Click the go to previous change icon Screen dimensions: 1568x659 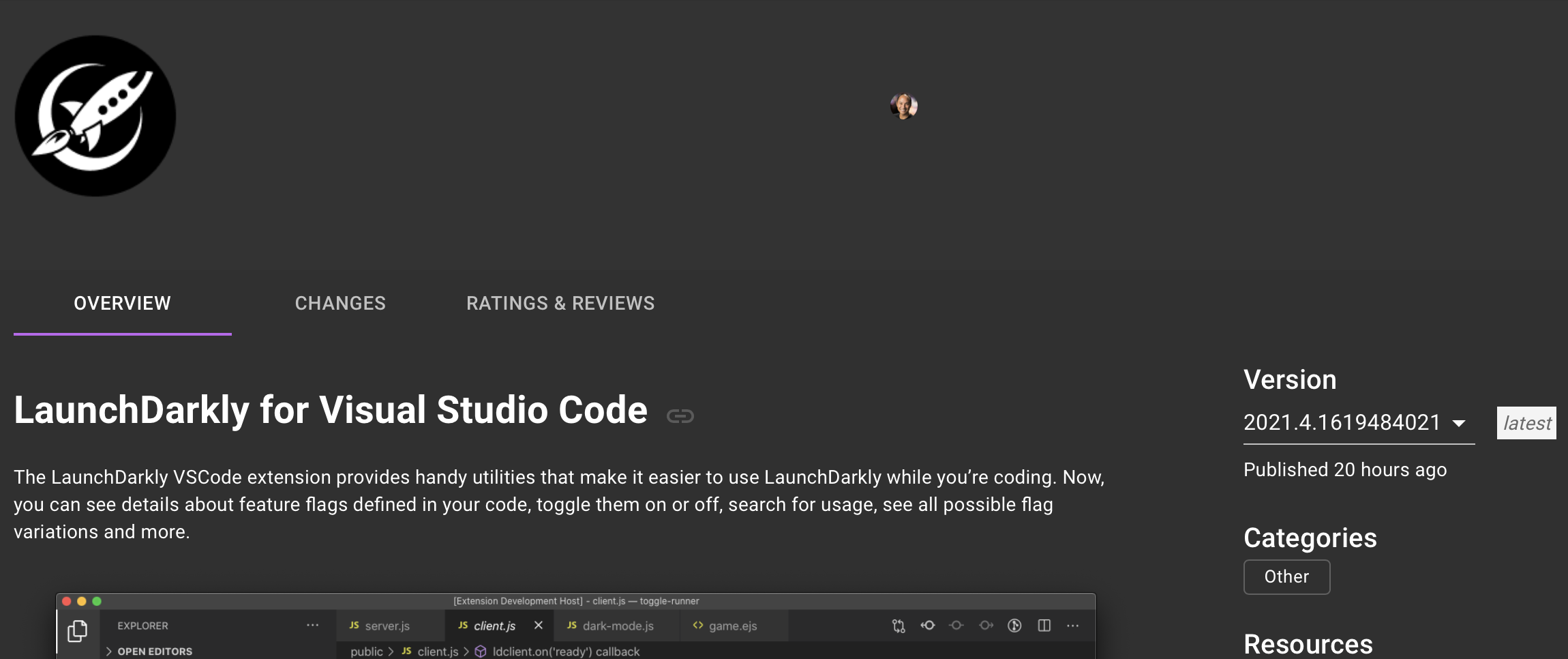coord(928,625)
